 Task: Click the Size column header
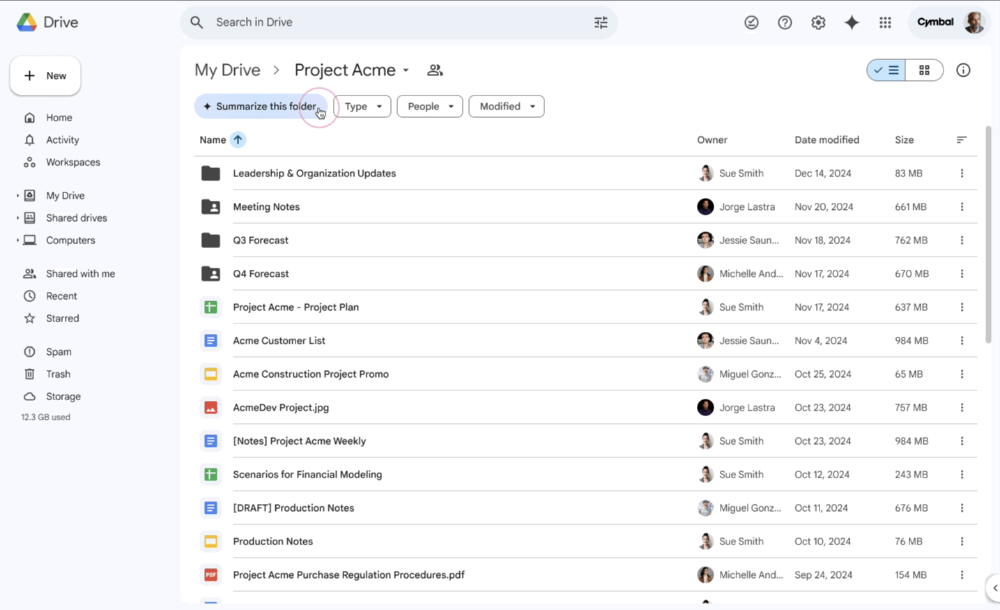(x=904, y=140)
